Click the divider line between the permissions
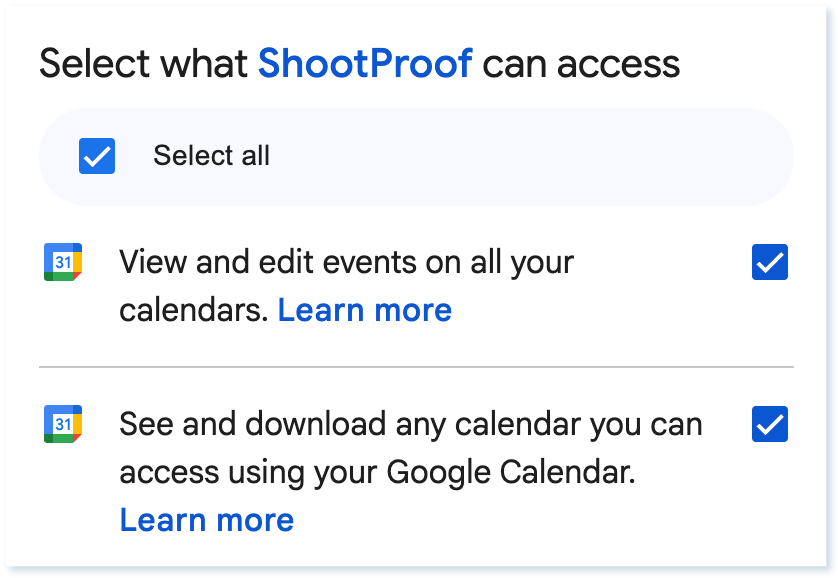Screen dimensions: 838x578 (416, 367)
